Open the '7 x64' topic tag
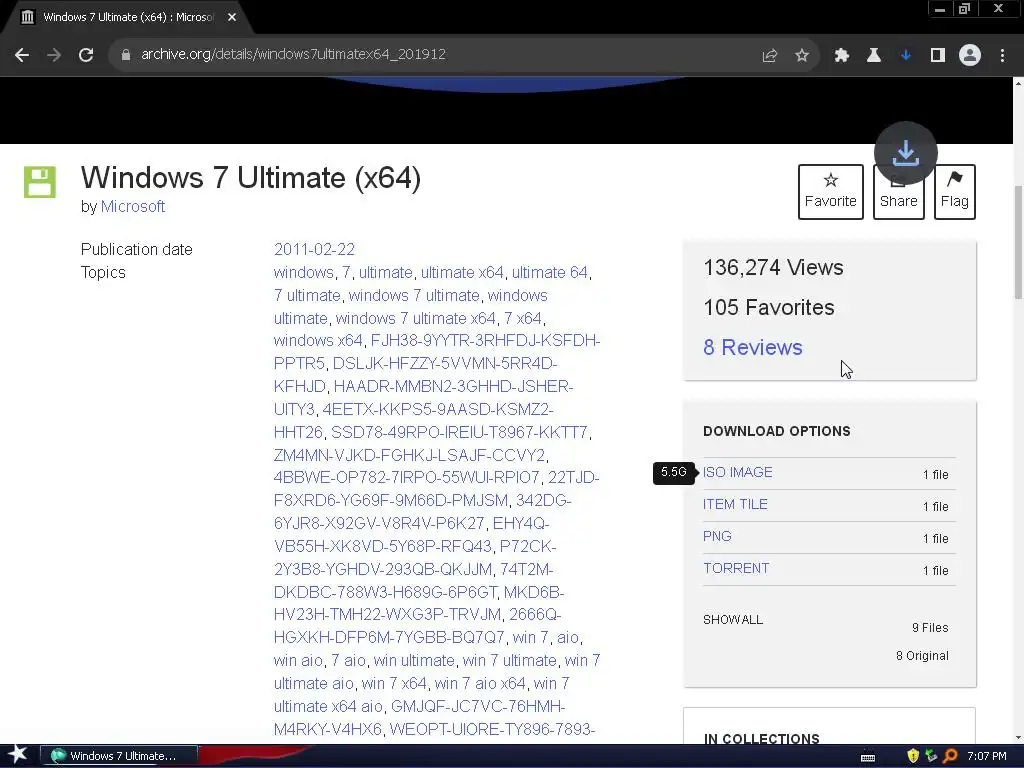 point(522,318)
